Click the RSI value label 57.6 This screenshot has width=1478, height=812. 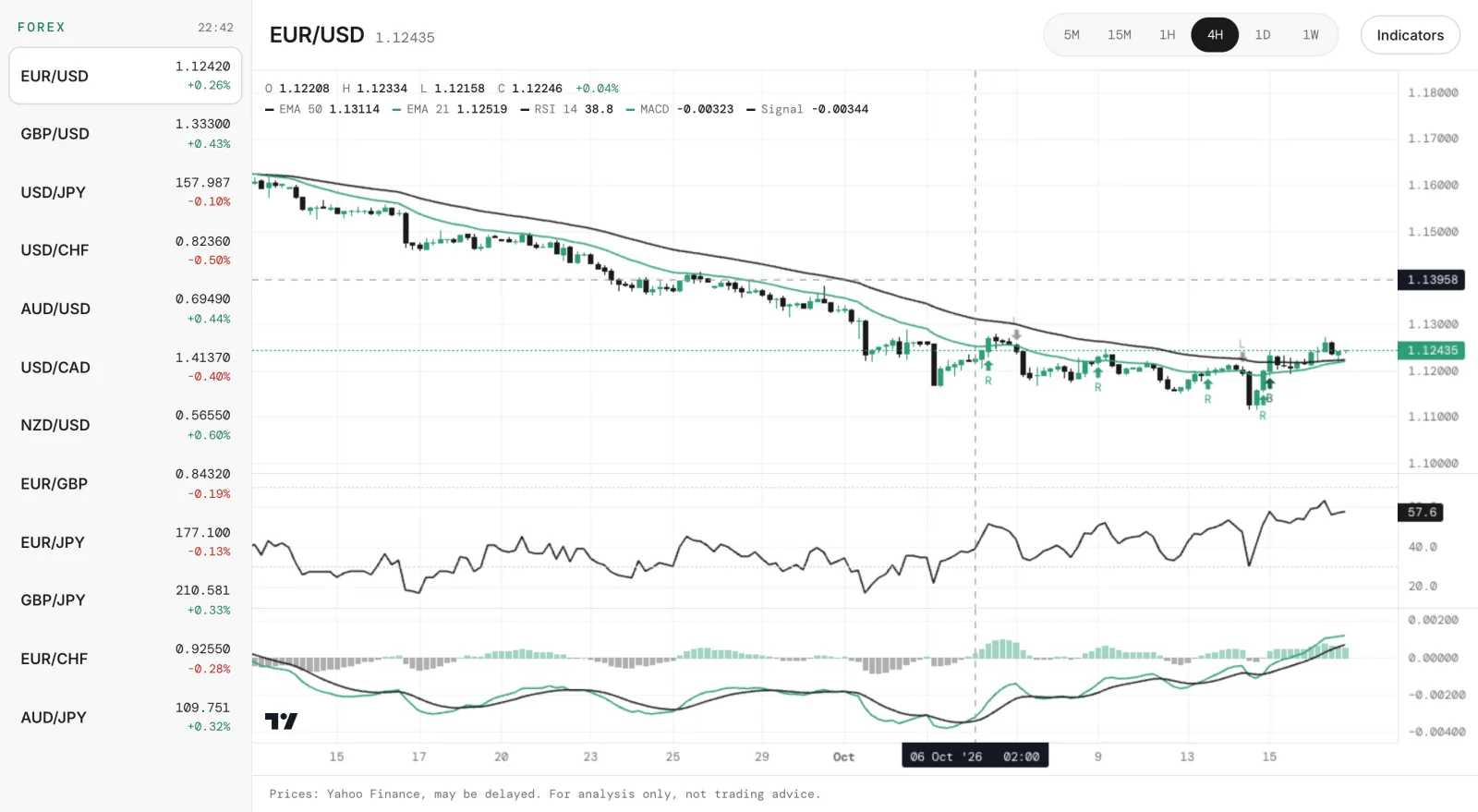[x=1421, y=512]
